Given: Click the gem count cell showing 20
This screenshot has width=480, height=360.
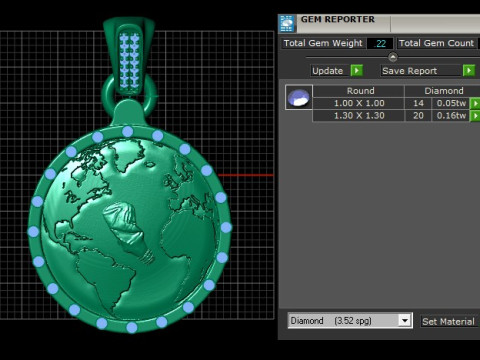Looking at the screenshot, I should click(x=418, y=116).
